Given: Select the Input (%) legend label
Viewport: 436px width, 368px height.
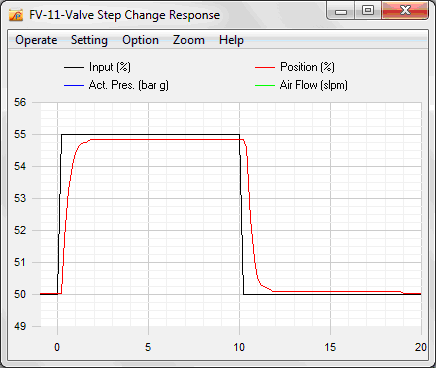Looking at the screenshot, I should [x=110, y=67].
